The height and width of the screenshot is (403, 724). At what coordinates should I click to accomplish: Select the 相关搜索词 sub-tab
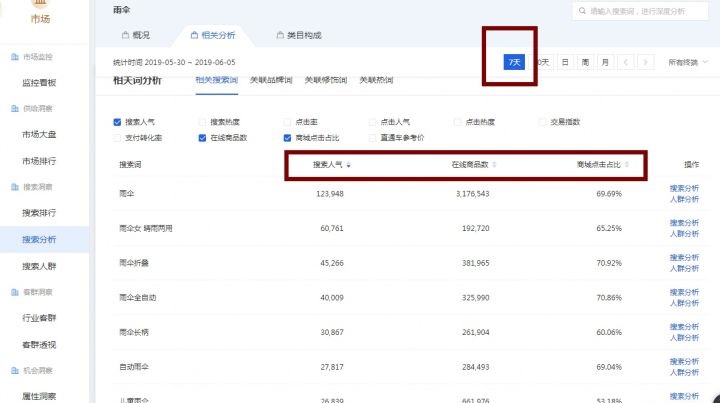click(x=217, y=80)
